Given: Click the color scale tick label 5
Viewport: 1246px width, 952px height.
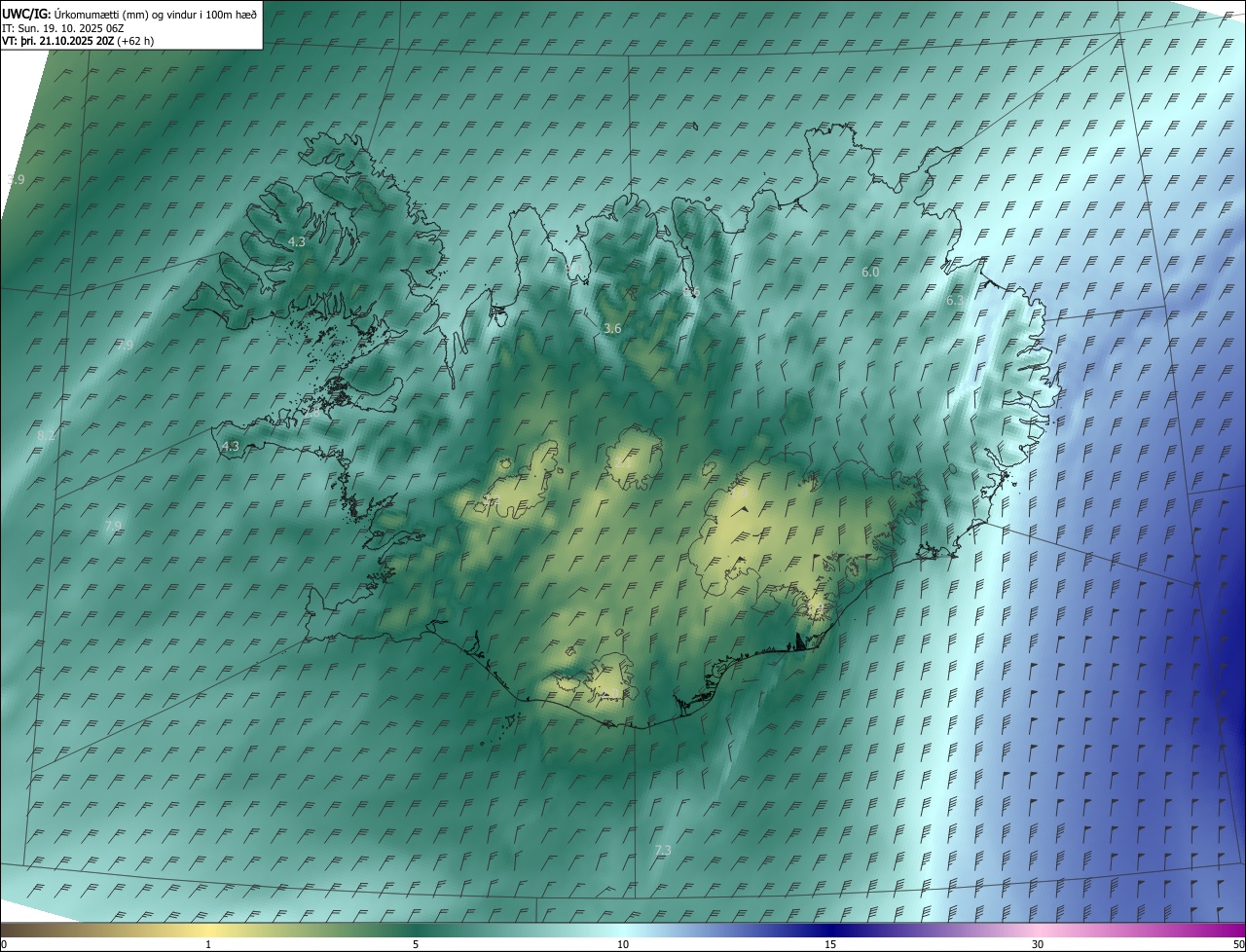Looking at the screenshot, I should point(416,945).
